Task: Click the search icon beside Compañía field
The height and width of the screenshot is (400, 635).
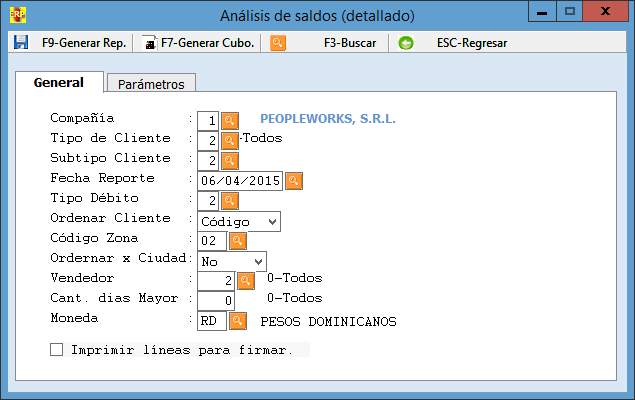Action: click(x=229, y=121)
